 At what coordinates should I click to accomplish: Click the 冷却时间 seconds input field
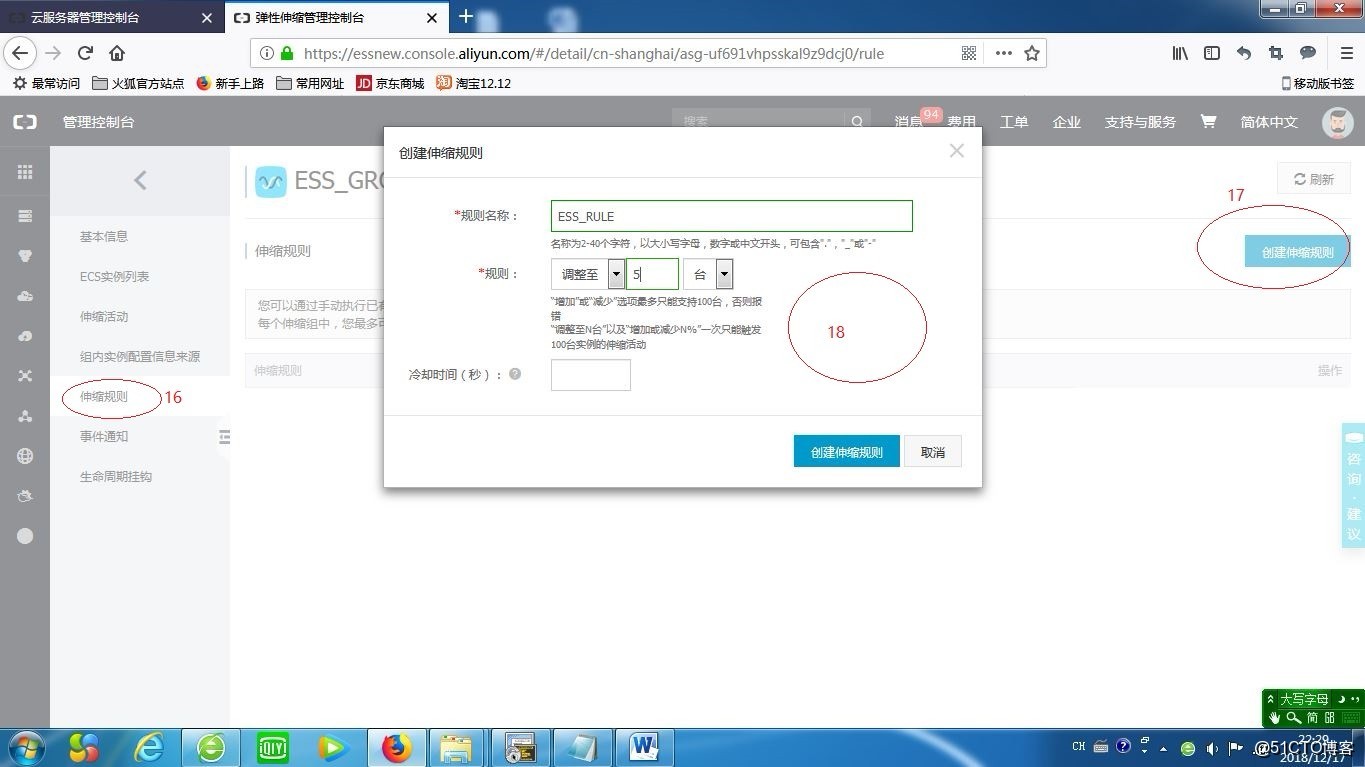(x=591, y=375)
